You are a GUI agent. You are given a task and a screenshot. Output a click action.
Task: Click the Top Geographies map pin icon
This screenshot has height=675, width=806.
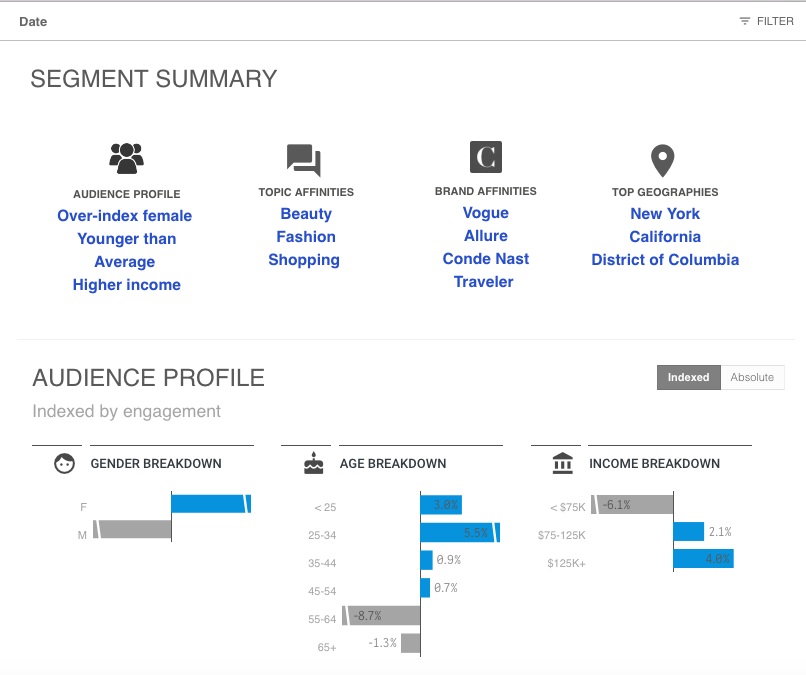[662, 160]
